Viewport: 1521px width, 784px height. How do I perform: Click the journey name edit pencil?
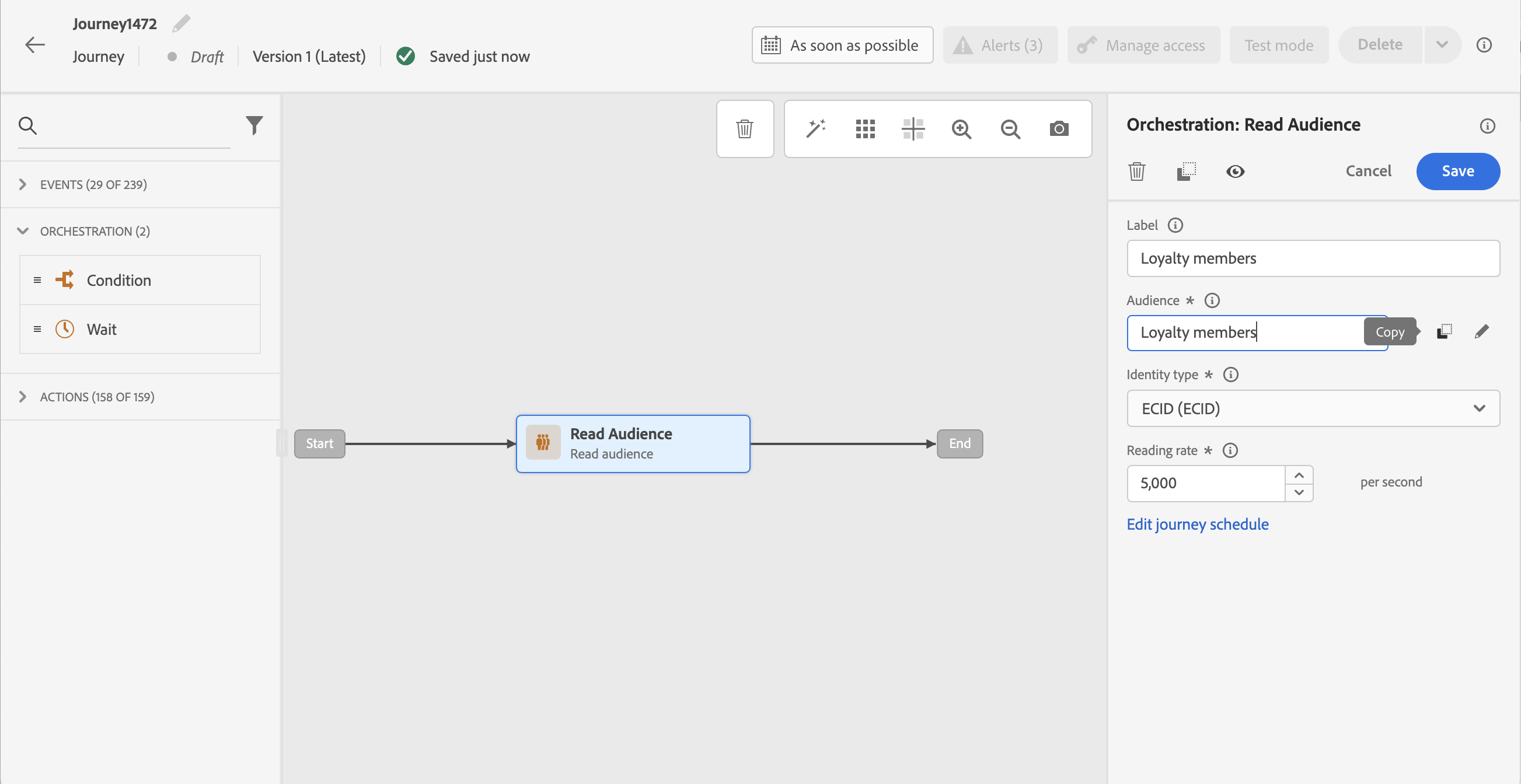click(x=182, y=23)
